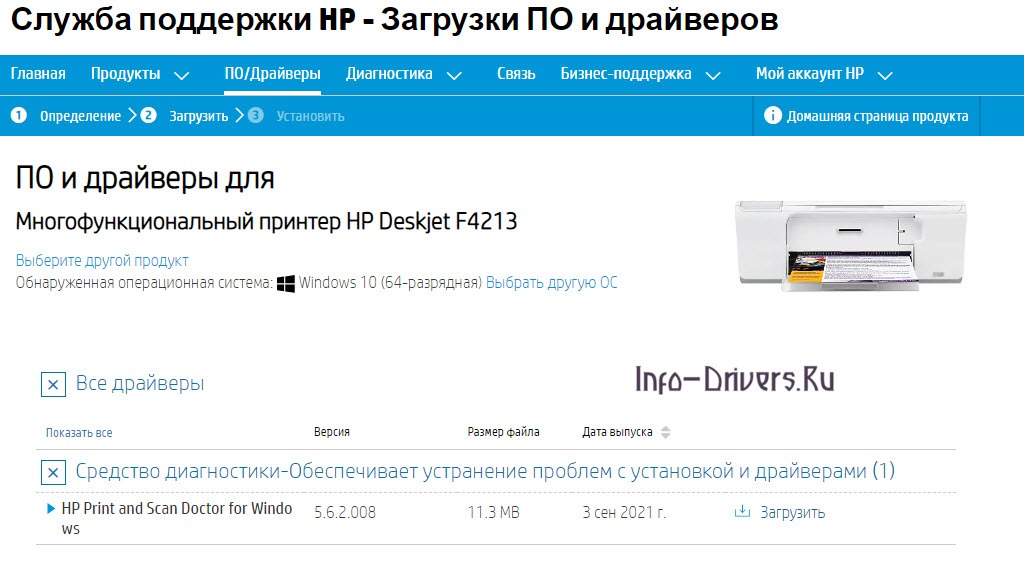1024x576 pixels.
Task: Open the Выберите другой продукт link
Action: (x=100, y=259)
